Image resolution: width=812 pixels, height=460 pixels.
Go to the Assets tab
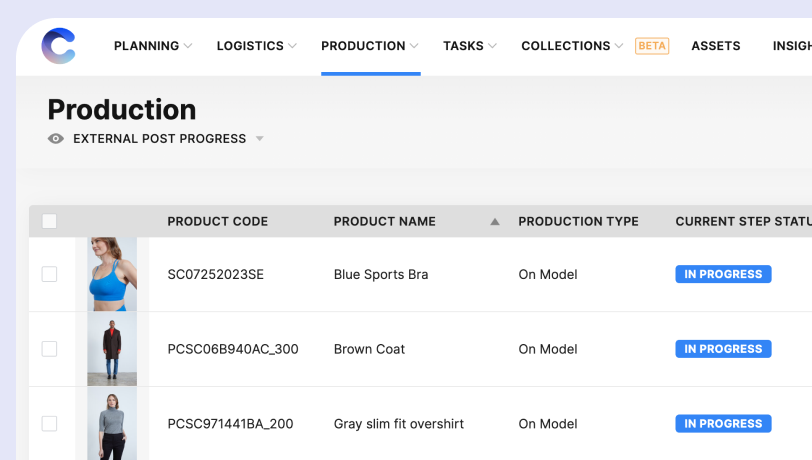coord(715,46)
